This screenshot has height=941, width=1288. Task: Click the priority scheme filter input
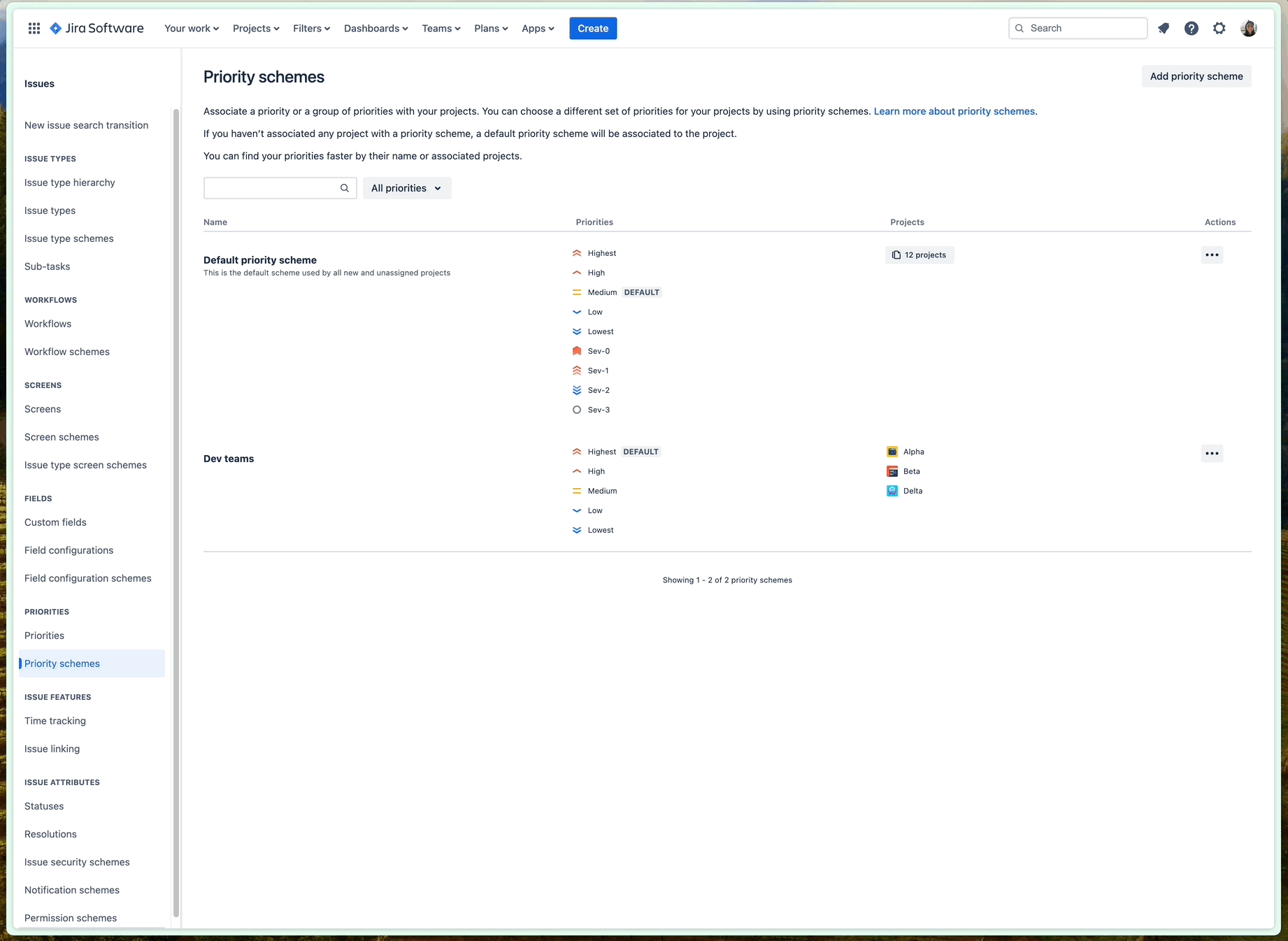click(280, 188)
